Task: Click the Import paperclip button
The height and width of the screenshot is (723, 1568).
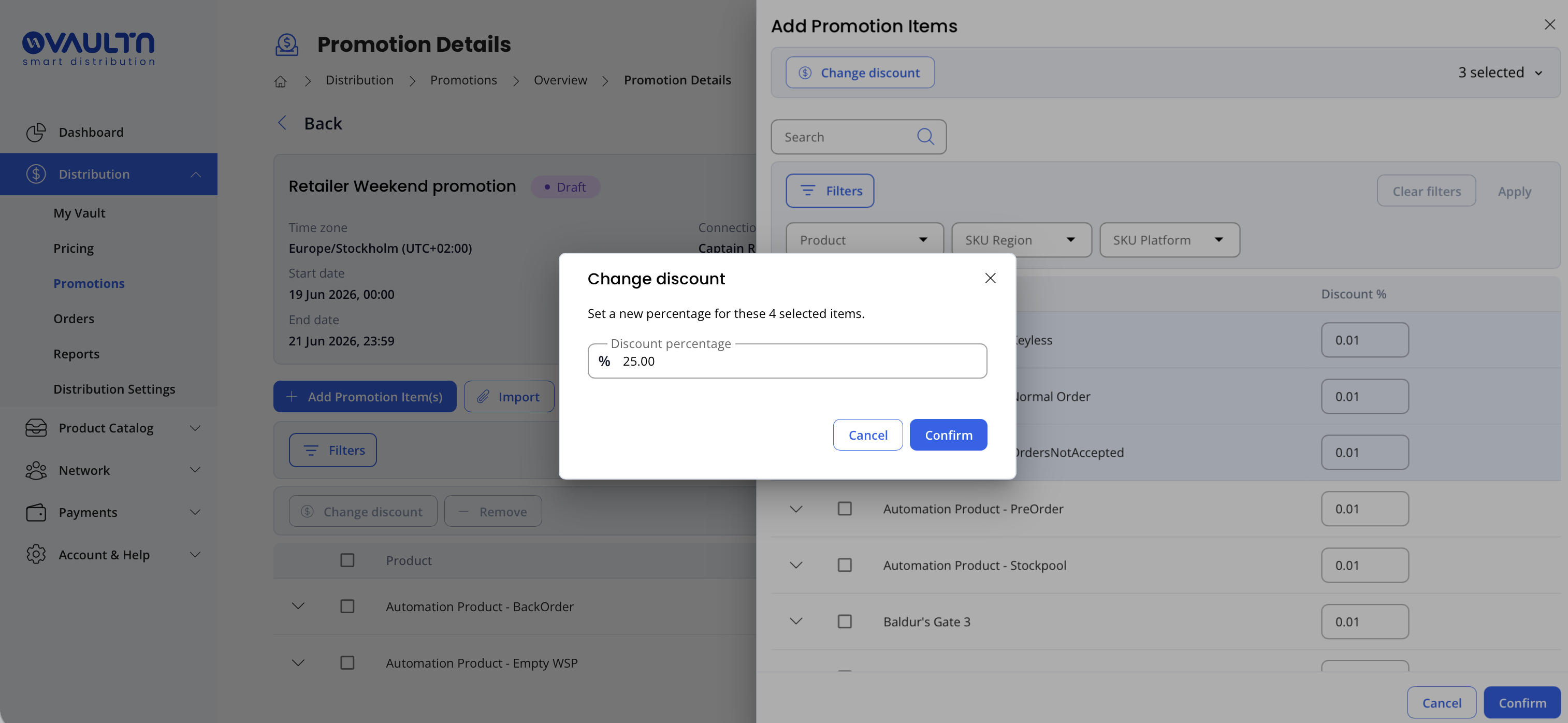Action: (509, 396)
